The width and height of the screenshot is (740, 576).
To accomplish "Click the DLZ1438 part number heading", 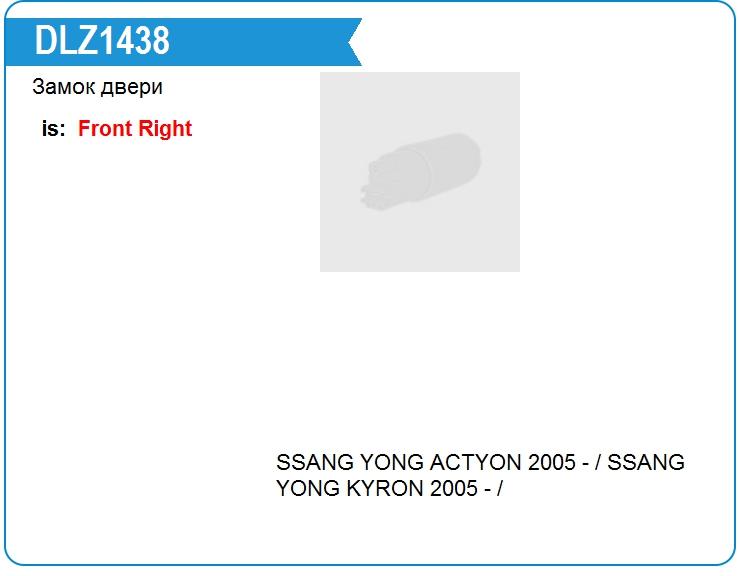I will (102, 41).
